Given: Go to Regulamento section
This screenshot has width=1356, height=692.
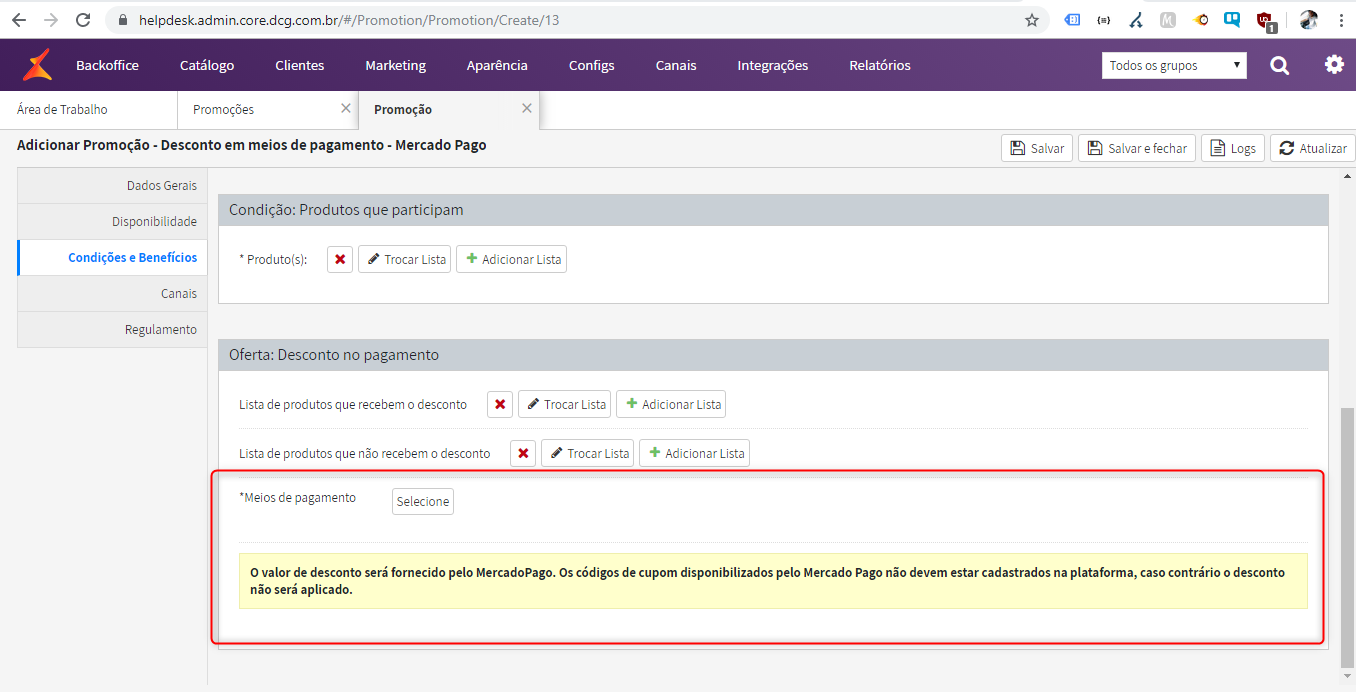Looking at the screenshot, I should point(112,329).
